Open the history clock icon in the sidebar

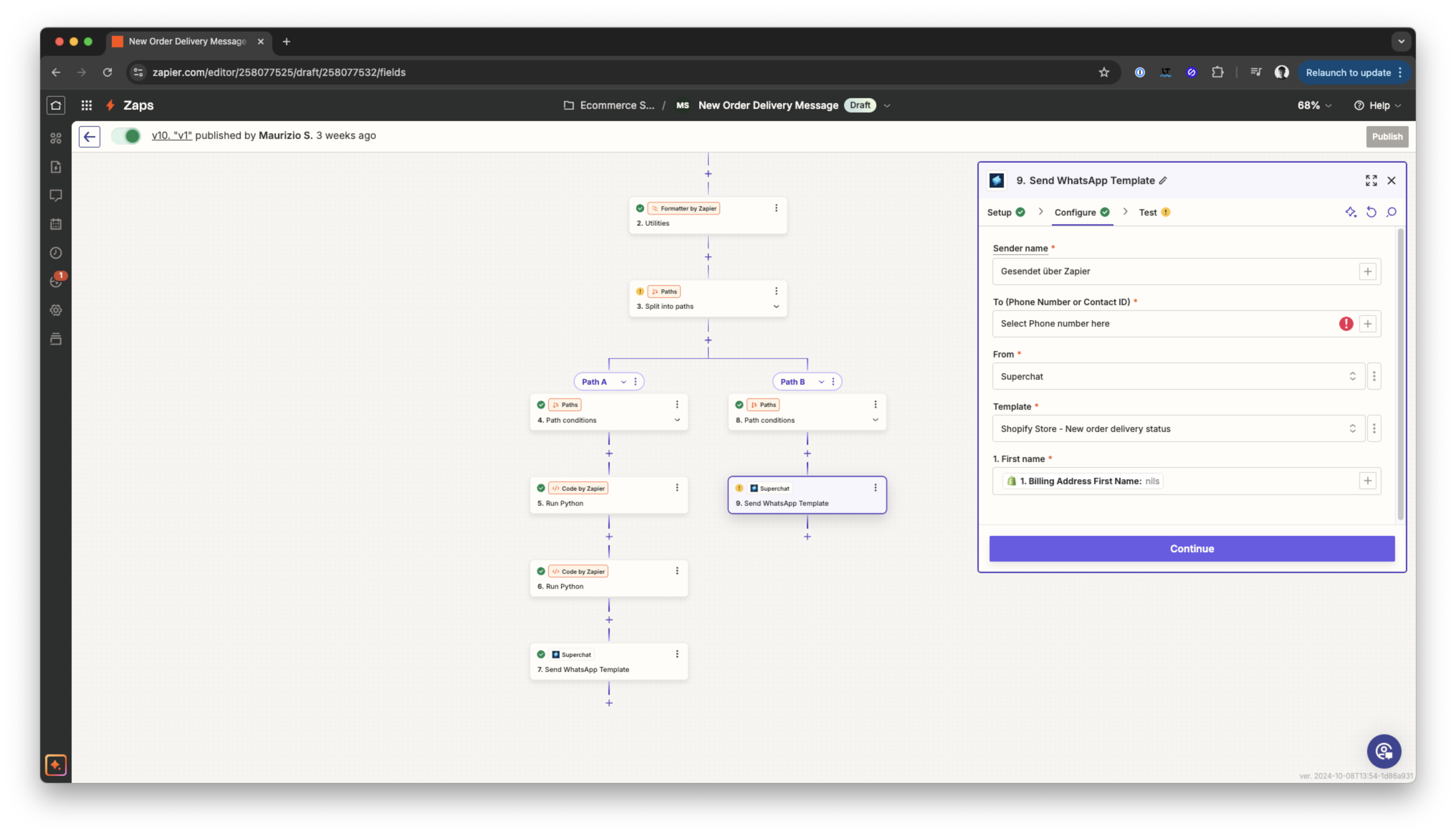tap(56, 253)
